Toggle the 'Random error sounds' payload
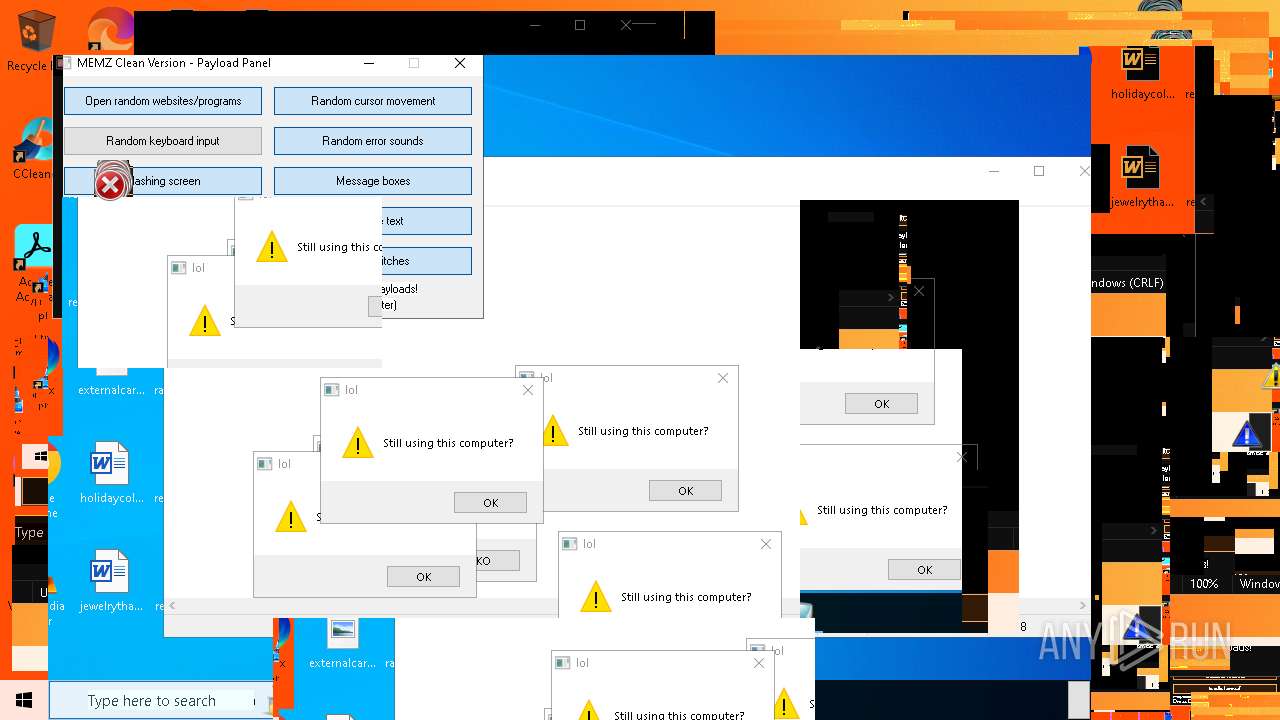The height and width of the screenshot is (720, 1280). [373, 141]
